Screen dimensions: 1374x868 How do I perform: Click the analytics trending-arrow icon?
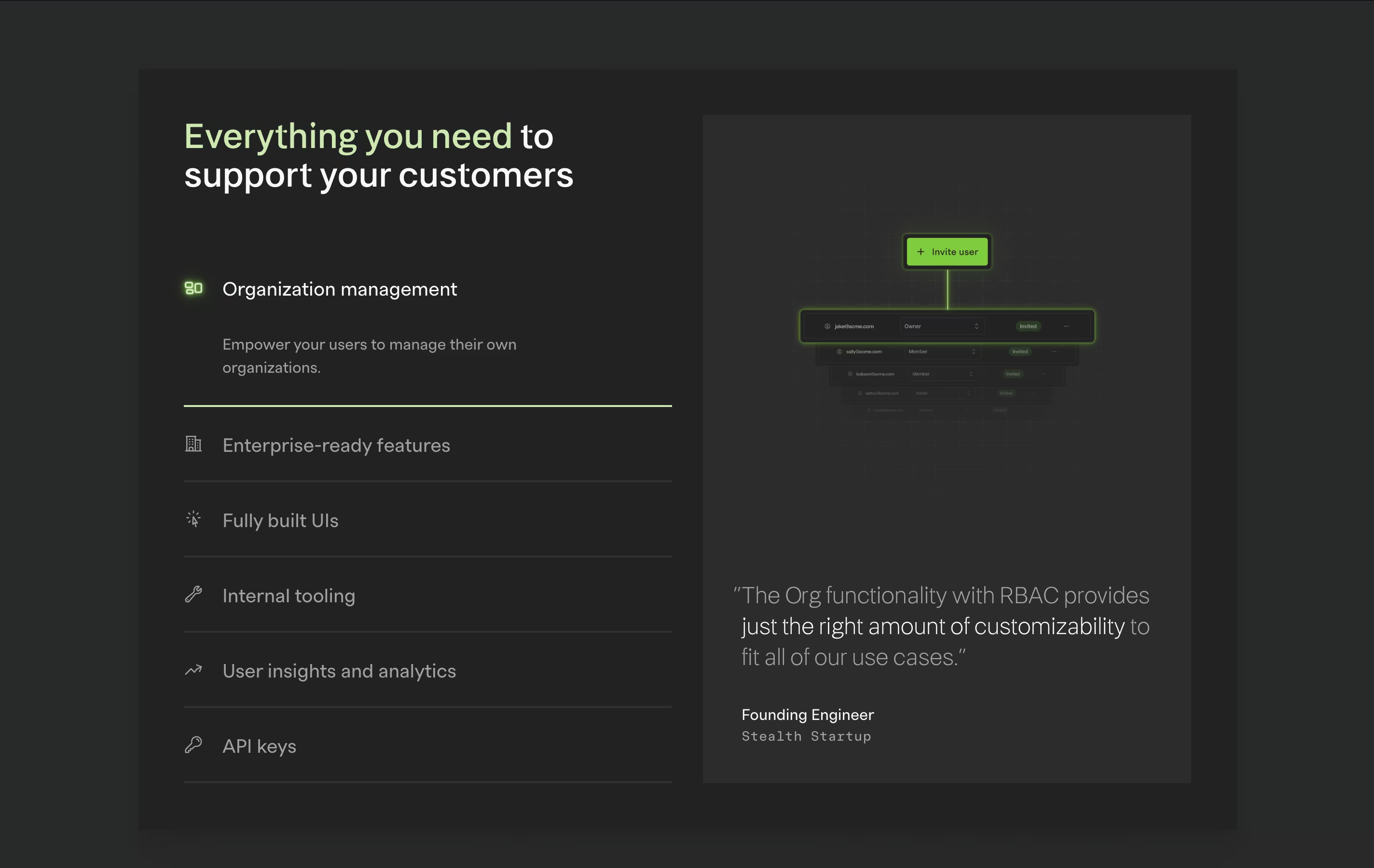click(x=193, y=670)
